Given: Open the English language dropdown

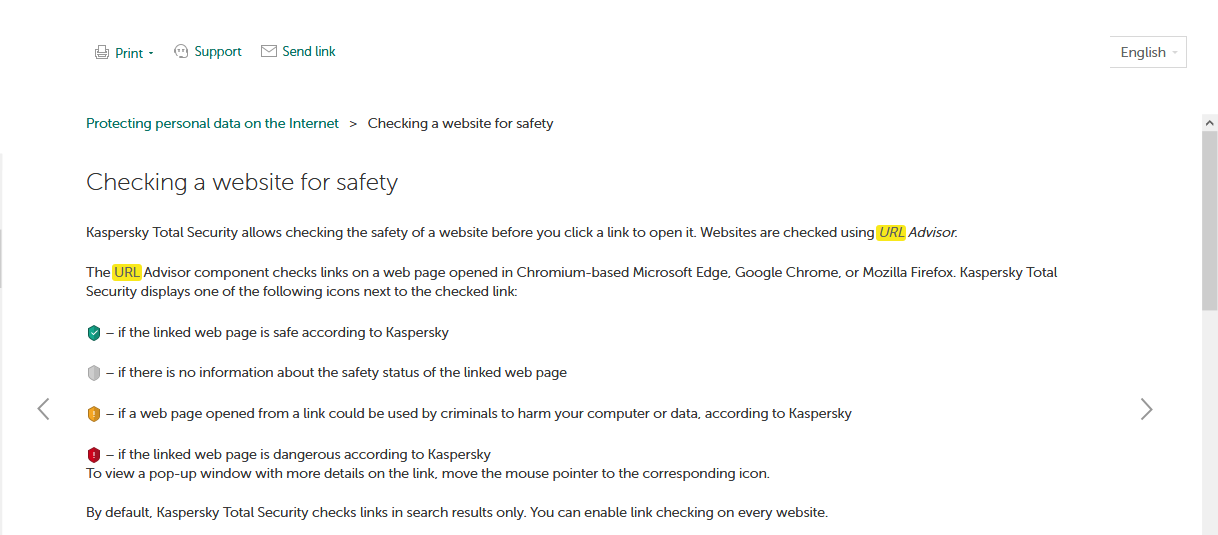Looking at the screenshot, I should (1148, 52).
